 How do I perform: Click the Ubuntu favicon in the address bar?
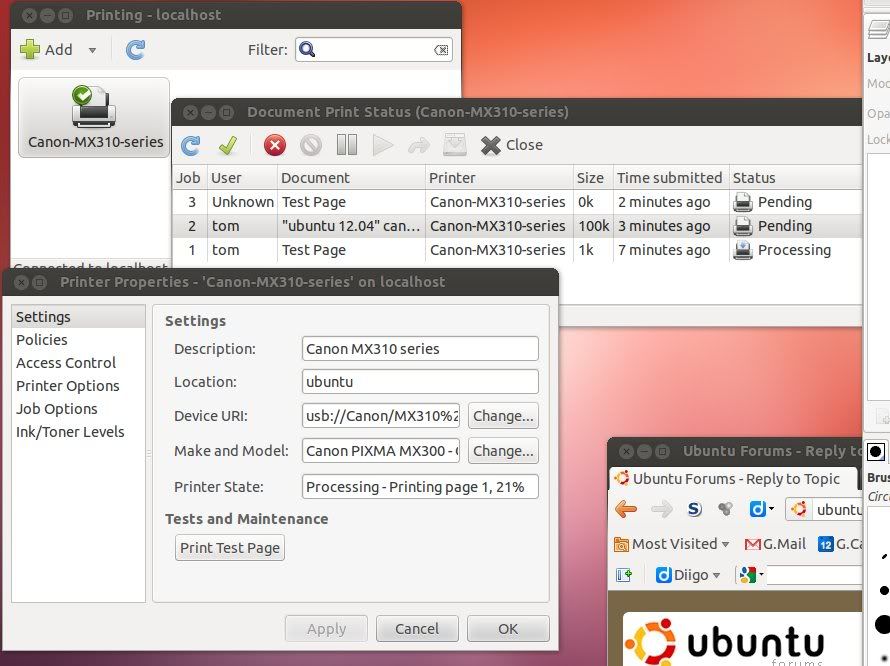coord(799,509)
